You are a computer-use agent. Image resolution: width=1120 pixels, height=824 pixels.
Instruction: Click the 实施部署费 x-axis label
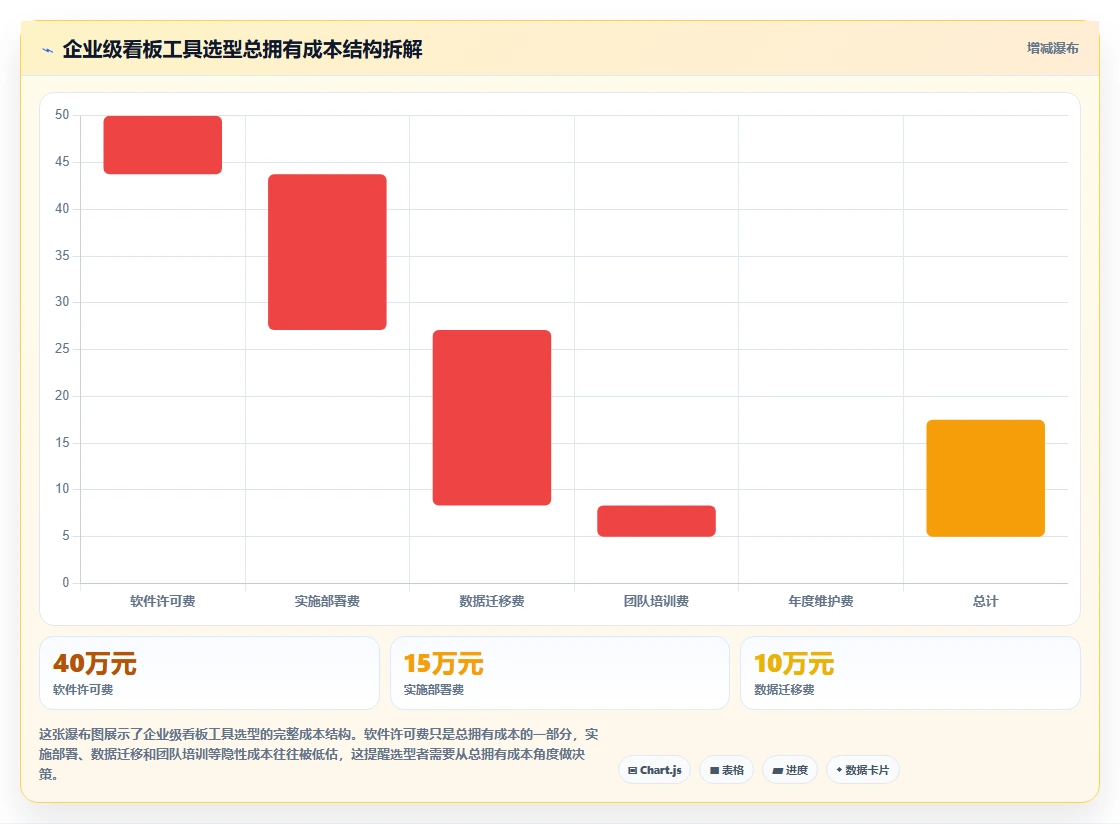(x=327, y=601)
